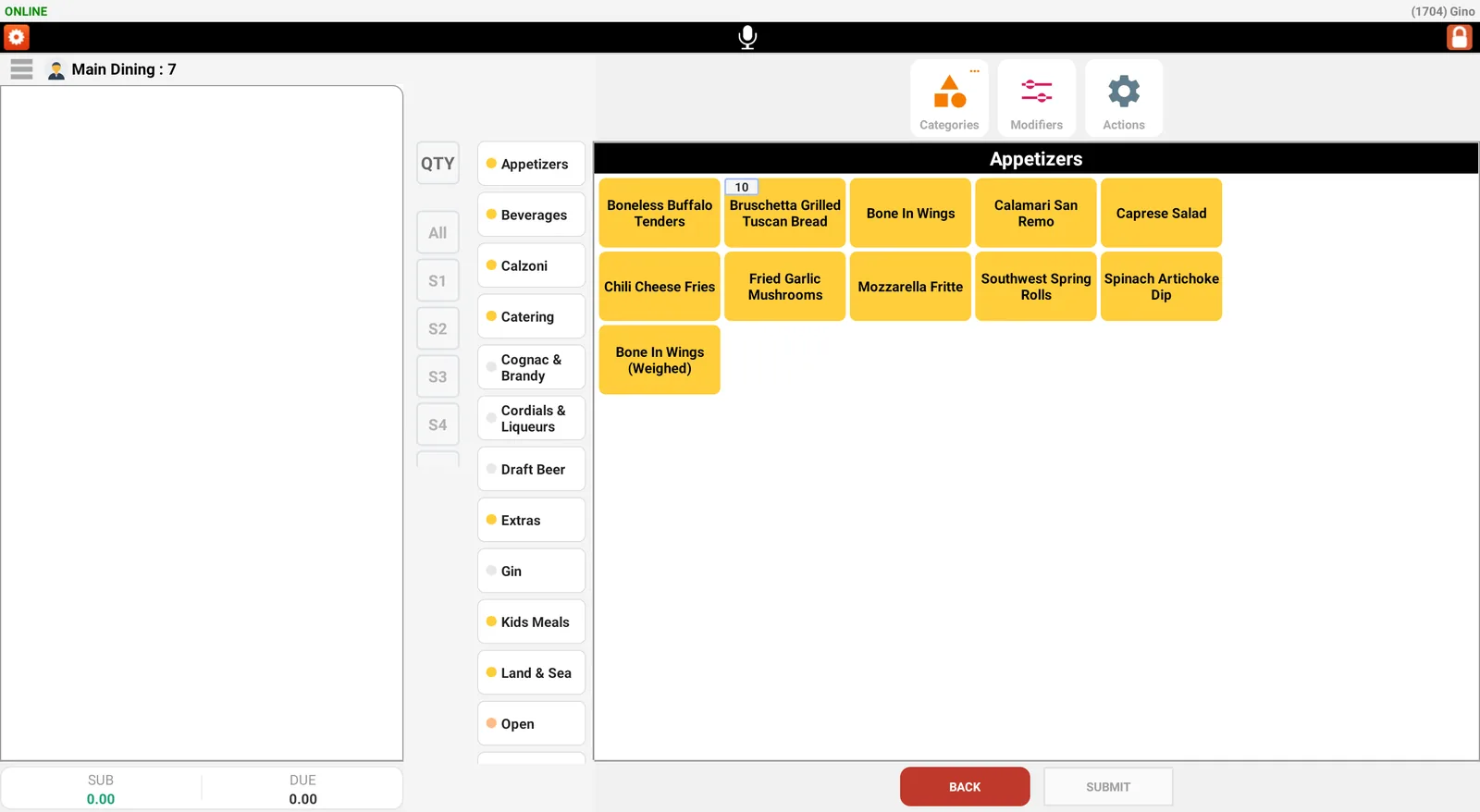Open the Cognac & Brandy category
1480x812 pixels.
(x=532, y=367)
